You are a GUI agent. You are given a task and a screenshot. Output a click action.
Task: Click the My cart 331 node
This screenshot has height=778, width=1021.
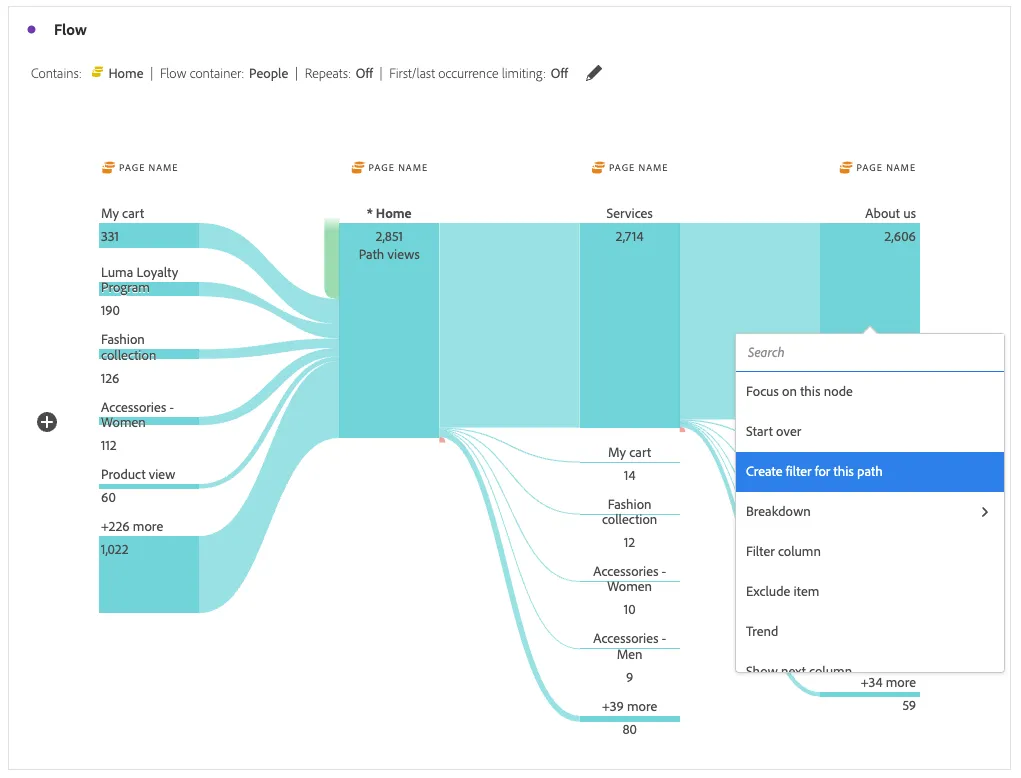(x=148, y=236)
